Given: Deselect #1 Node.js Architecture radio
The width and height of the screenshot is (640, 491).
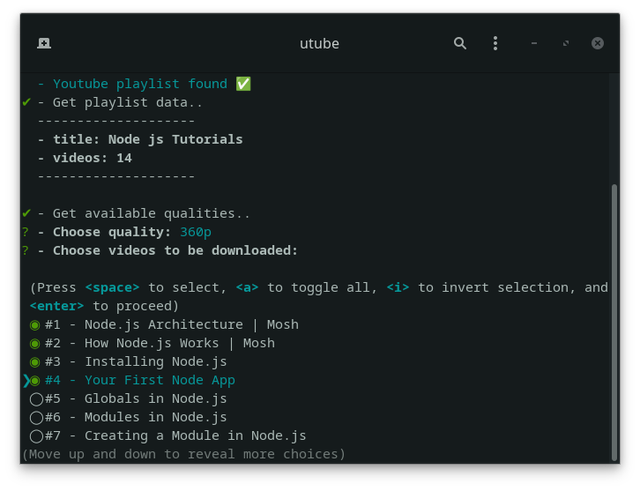Looking at the screenshot, I should 35,325.
